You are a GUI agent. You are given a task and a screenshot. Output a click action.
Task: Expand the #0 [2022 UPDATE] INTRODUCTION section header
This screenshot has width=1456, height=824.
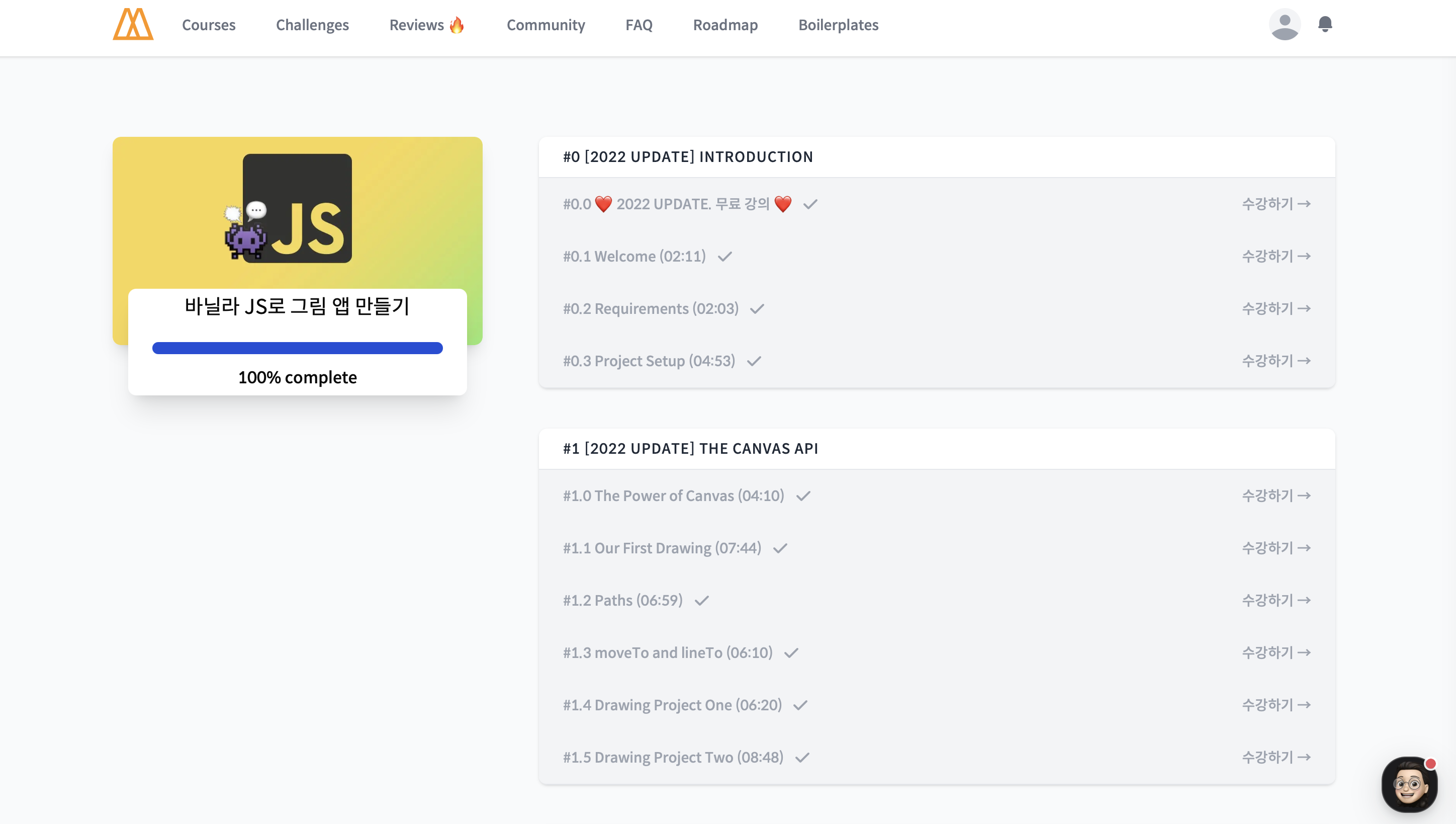point(689,157)
